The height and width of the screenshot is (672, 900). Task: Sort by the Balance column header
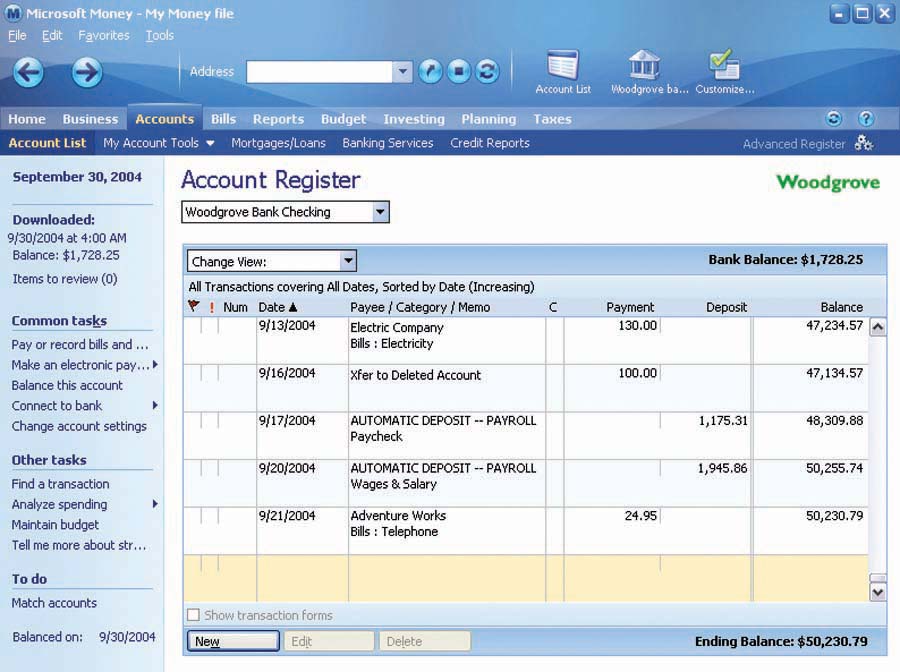click(841, 307)
